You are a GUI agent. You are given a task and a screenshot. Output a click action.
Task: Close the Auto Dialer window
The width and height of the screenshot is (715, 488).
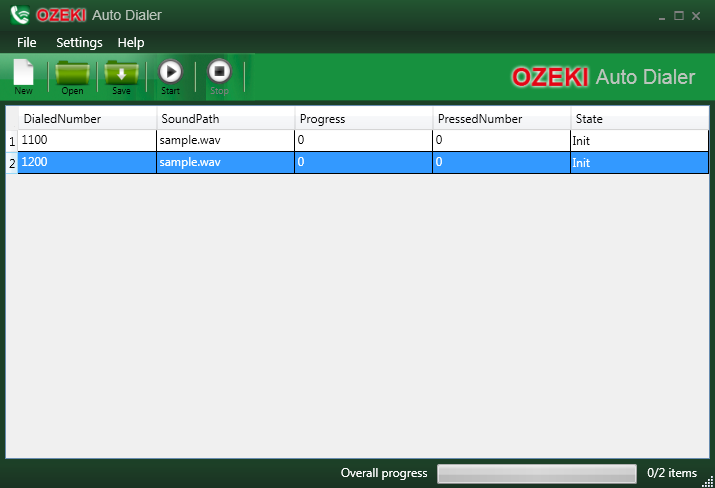pos(696,16)
